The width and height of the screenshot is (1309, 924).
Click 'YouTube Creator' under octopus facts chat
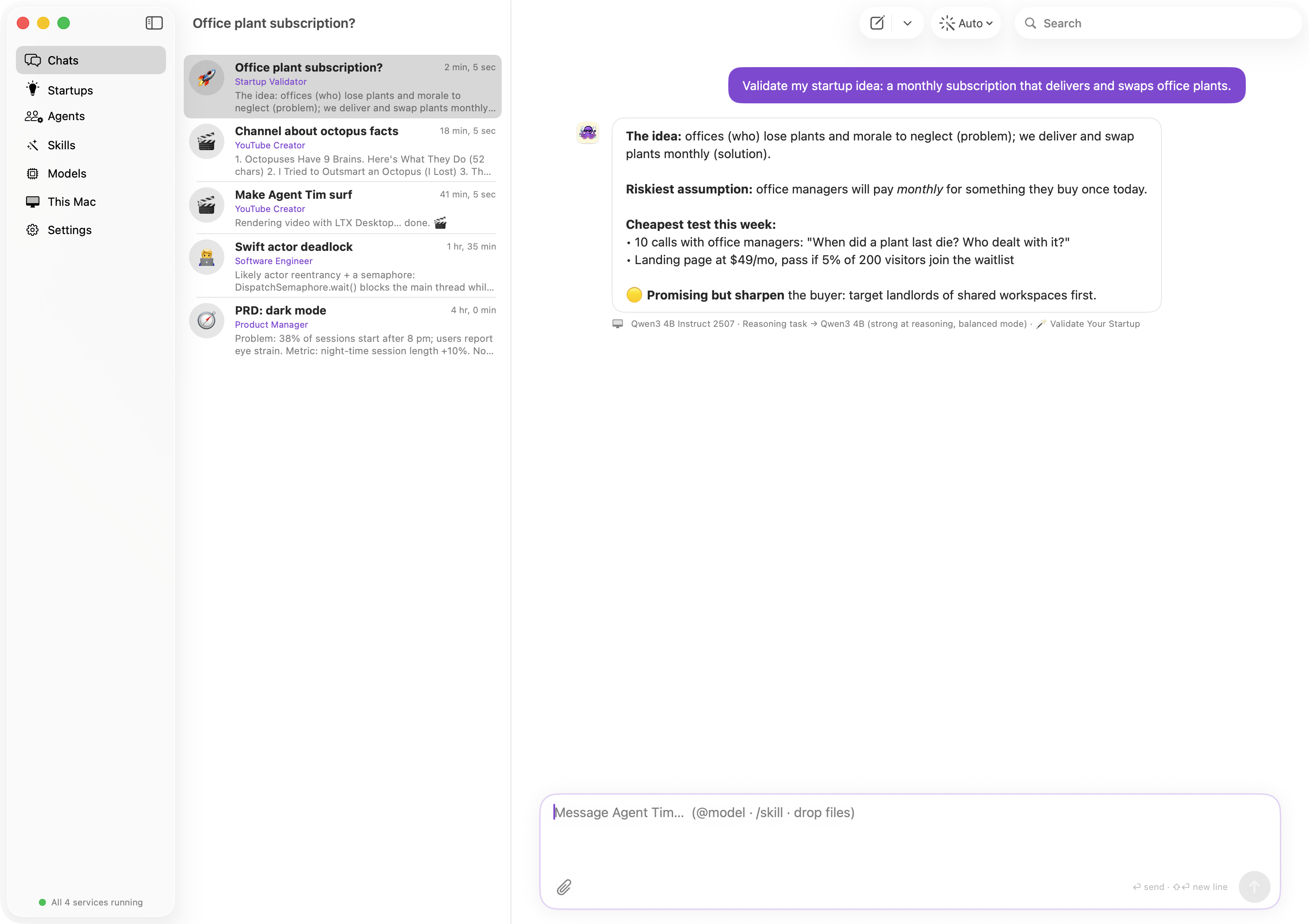(x=270, y=145)
